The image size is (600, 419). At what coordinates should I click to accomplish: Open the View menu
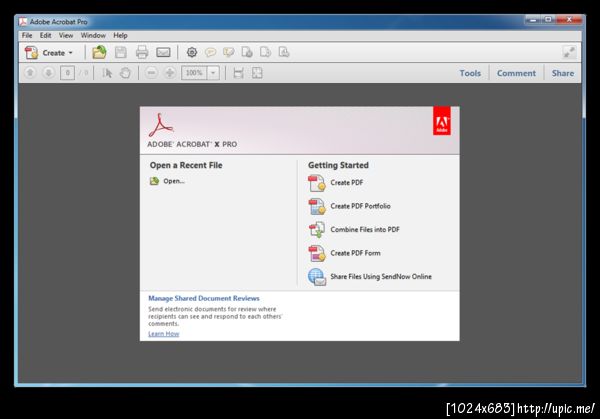(66, 36)
